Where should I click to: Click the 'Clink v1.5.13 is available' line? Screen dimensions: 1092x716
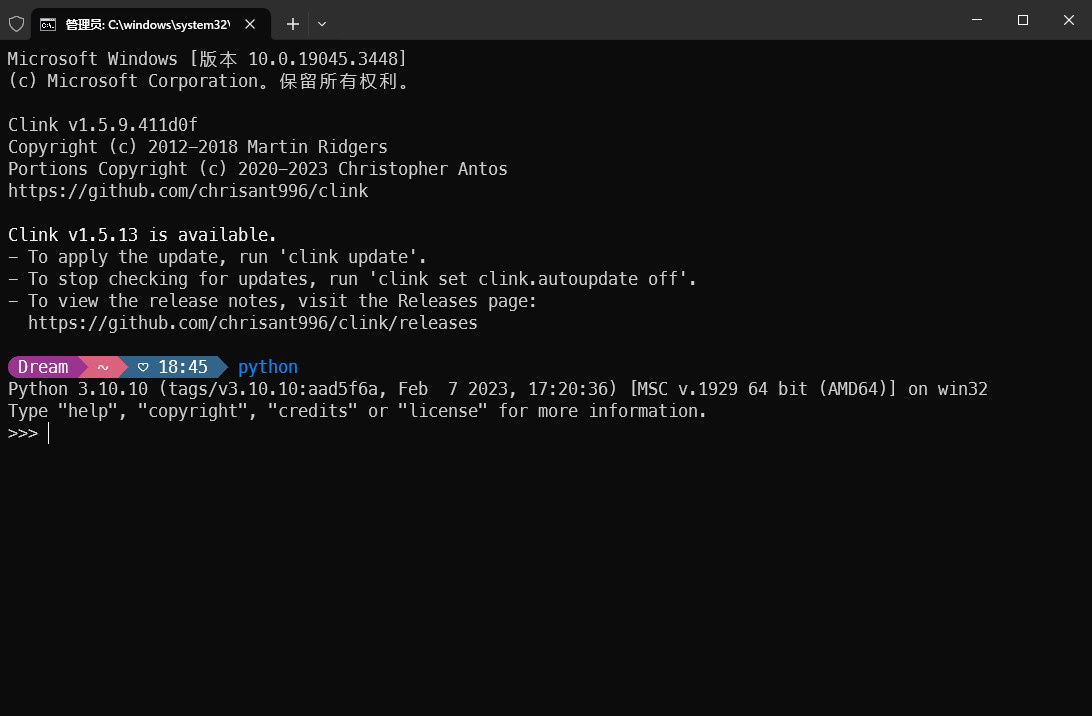(x=142, y=235)
